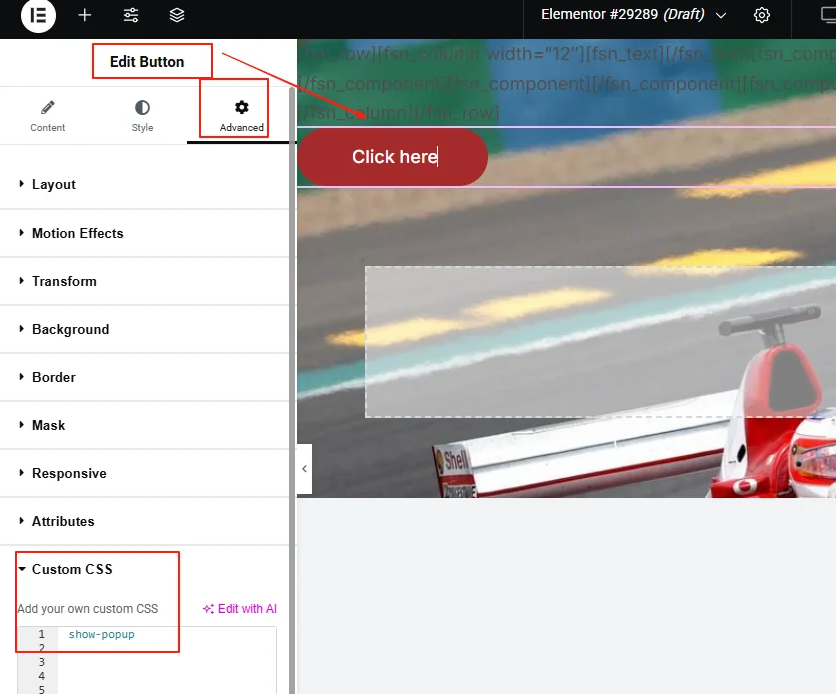Switch to the Style tab

[142, 115]
